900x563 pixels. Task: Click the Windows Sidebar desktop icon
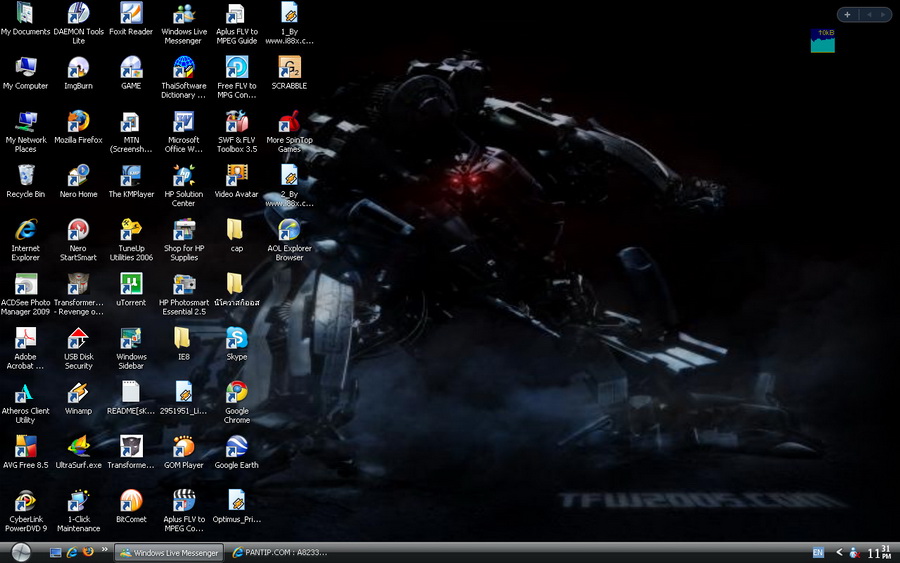click(131, 337)
